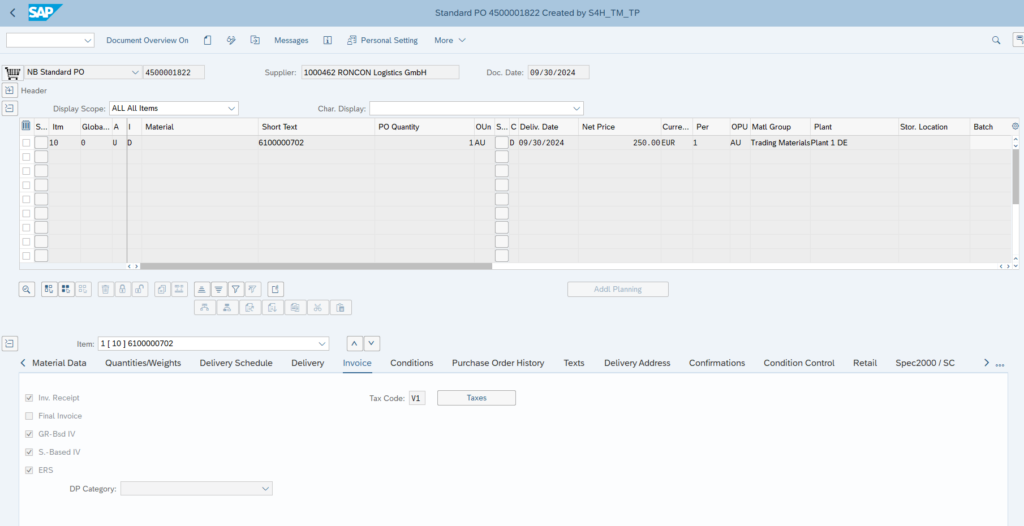
Task: Open the Delivery Schedule tab
Action: (x=236, y=363)
